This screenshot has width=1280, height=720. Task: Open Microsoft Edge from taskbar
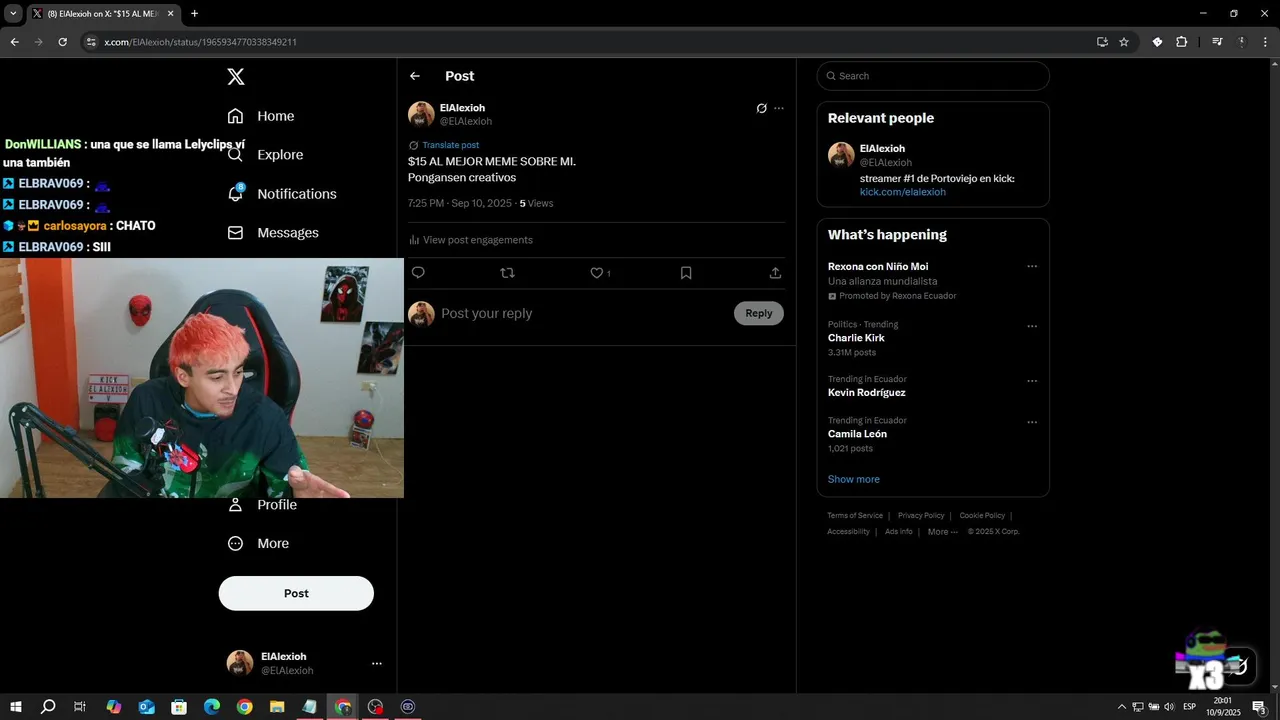212,707
